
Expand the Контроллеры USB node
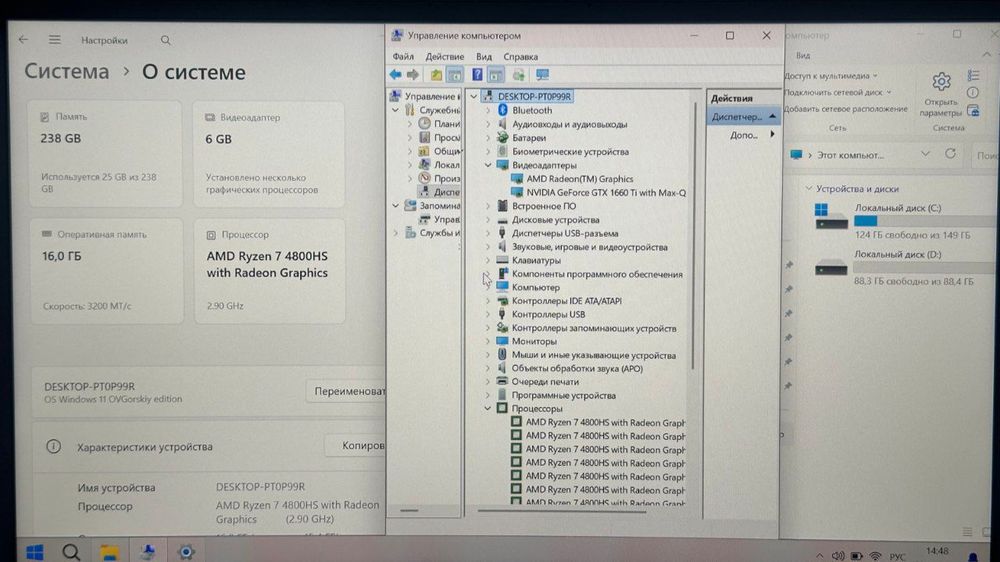[488, 314]
